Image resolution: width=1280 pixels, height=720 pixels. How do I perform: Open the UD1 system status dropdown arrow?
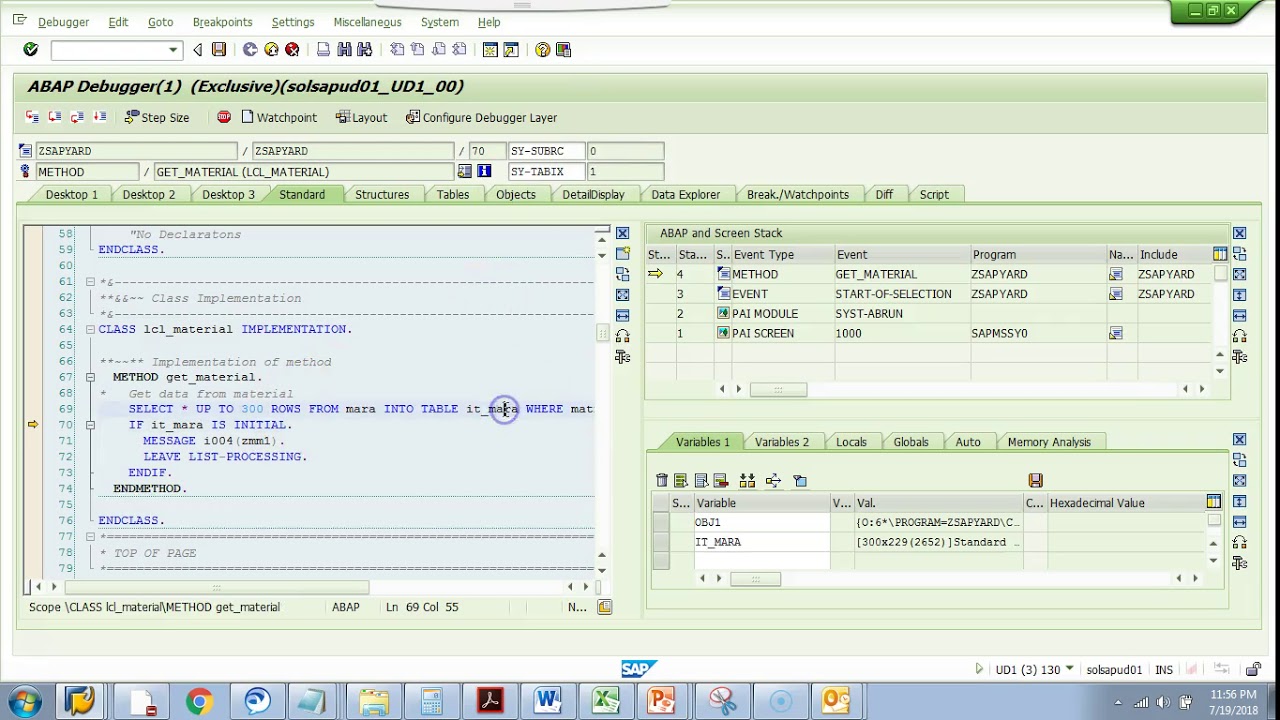1069,669
